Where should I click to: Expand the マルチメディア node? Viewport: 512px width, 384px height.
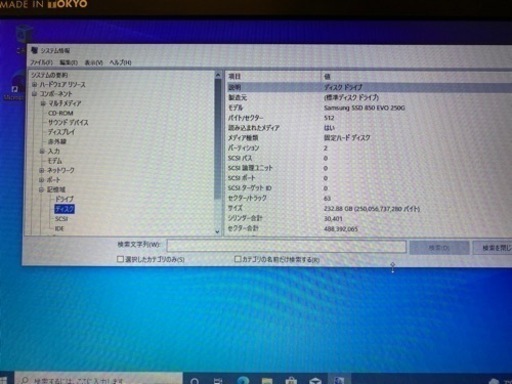coord(43,104)
